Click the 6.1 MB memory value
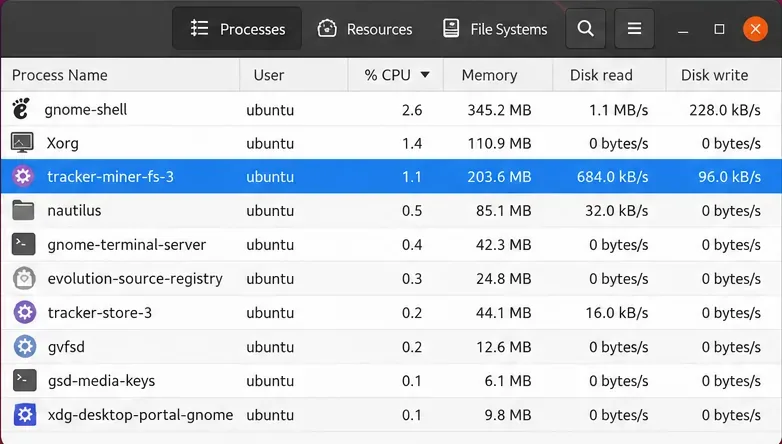 [x=508, y=381]
